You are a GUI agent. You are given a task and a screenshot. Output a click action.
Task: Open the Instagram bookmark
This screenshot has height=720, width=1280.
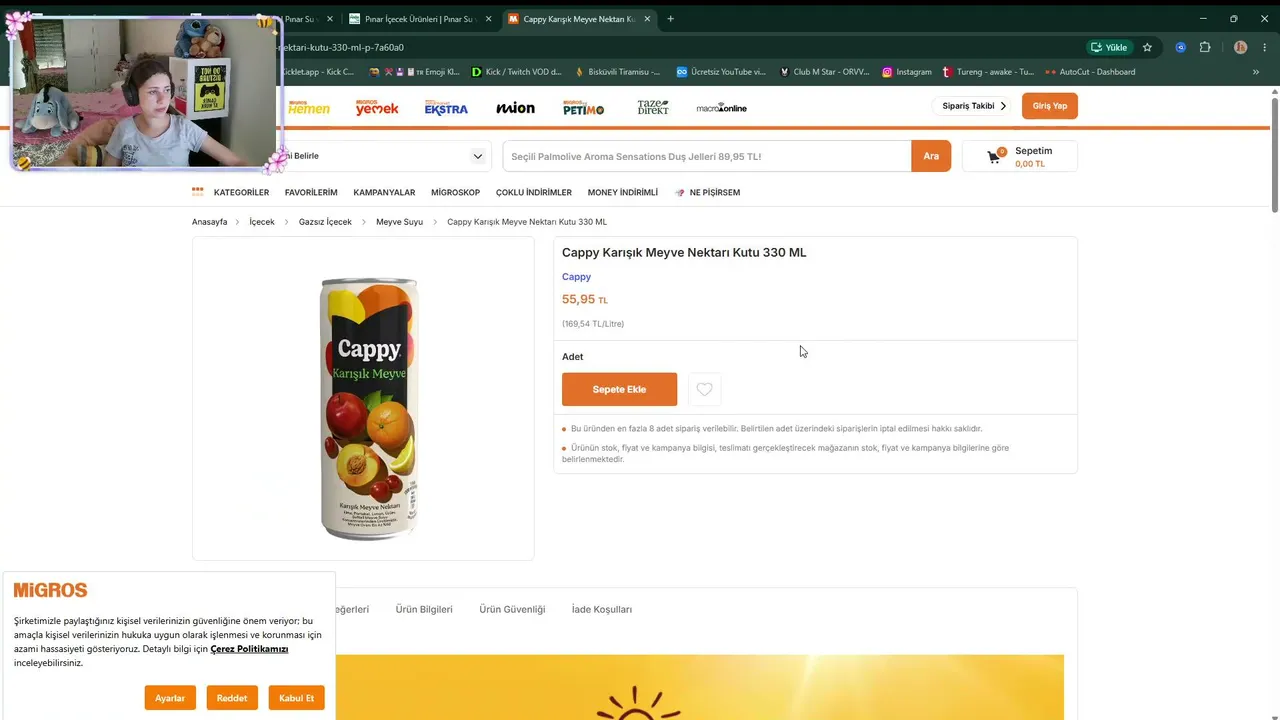click(x=906, y=72)
